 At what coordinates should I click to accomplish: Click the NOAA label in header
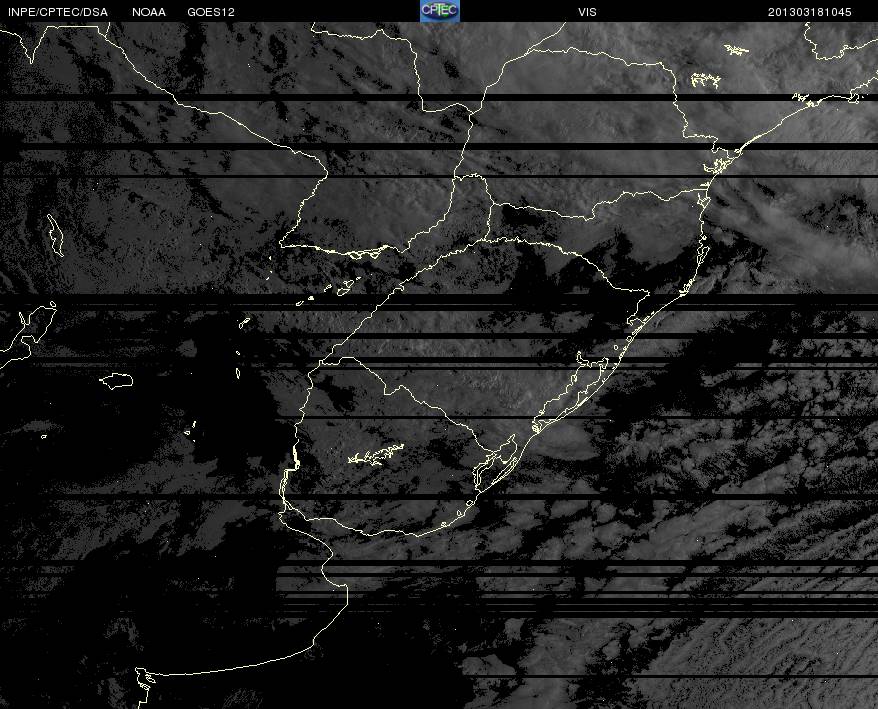149,12
